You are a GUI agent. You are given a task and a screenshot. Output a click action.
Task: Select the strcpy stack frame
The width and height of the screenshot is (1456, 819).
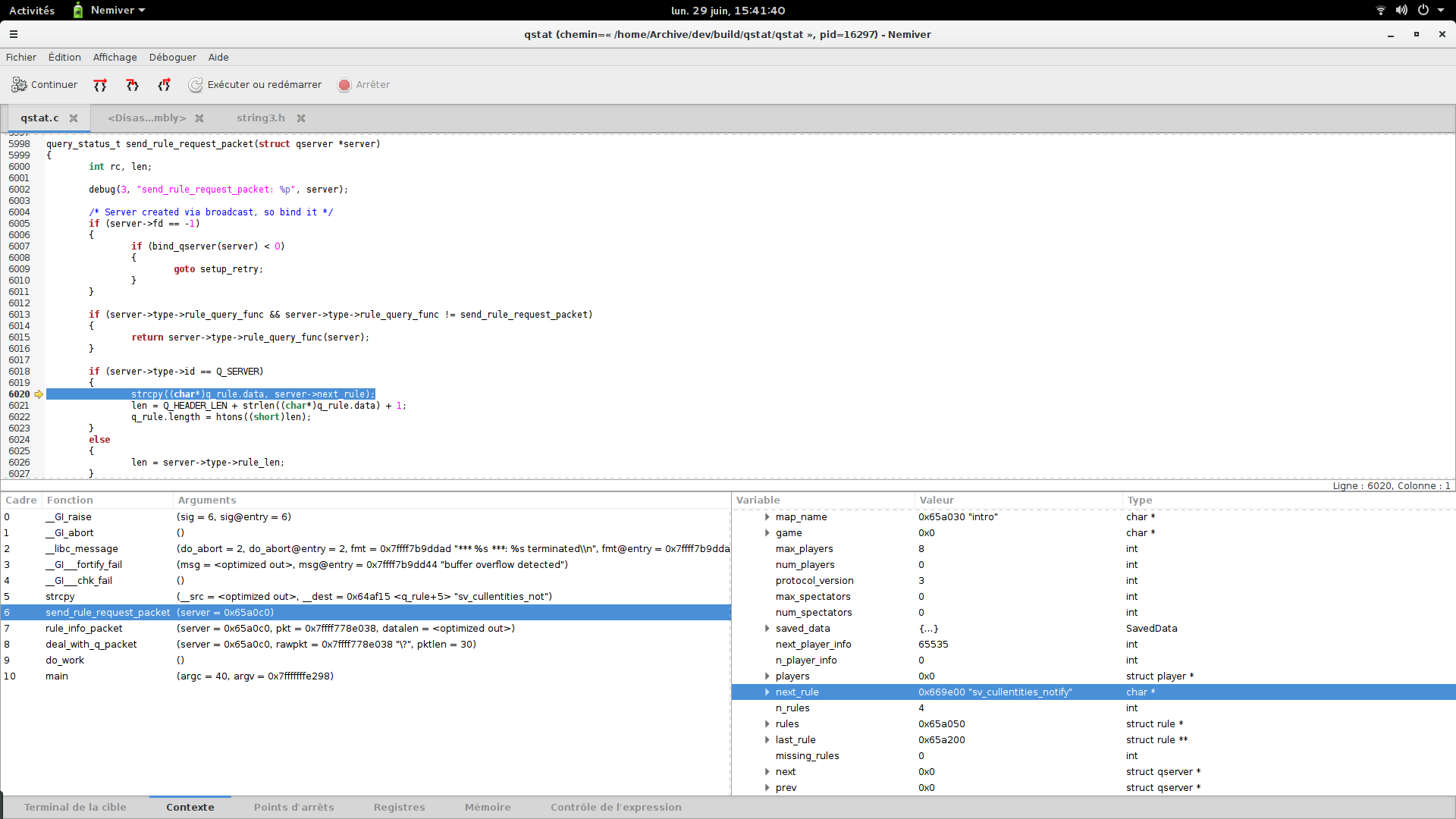click(366, 597)
